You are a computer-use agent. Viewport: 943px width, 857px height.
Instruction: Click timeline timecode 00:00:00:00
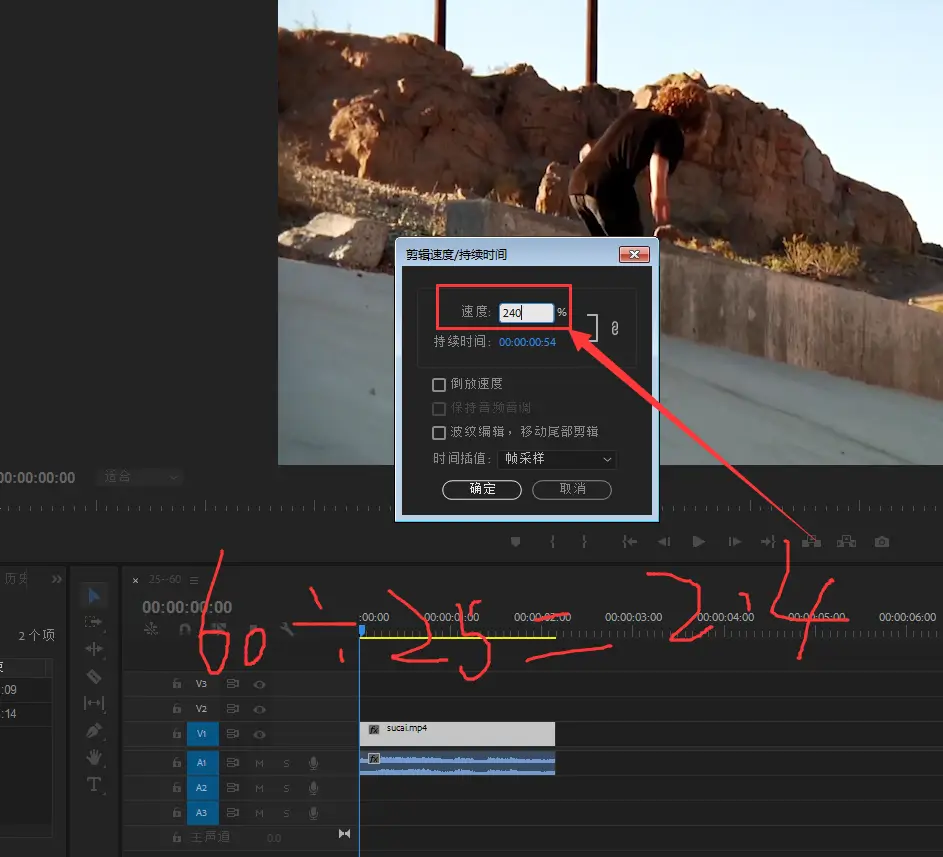(x=187, y=607)
